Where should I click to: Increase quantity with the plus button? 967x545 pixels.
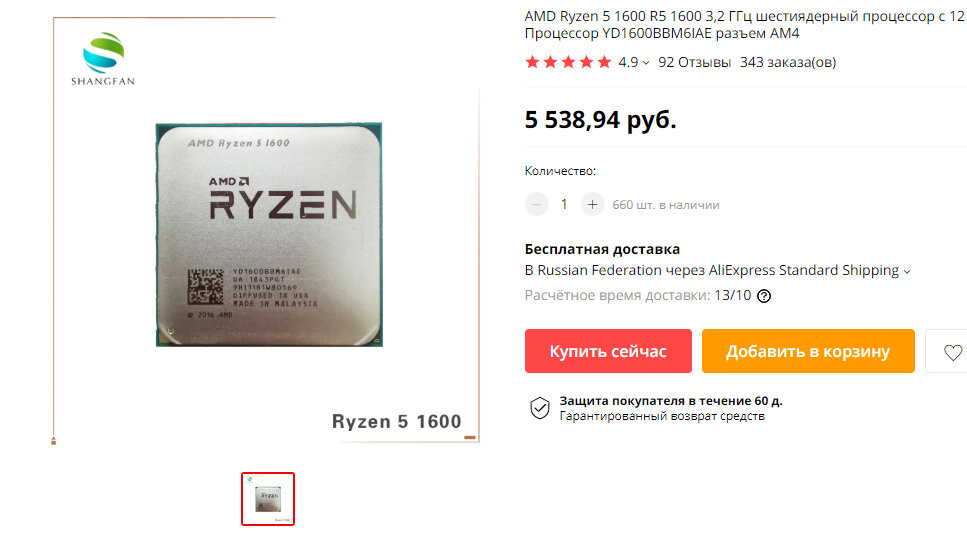(592, 205)
